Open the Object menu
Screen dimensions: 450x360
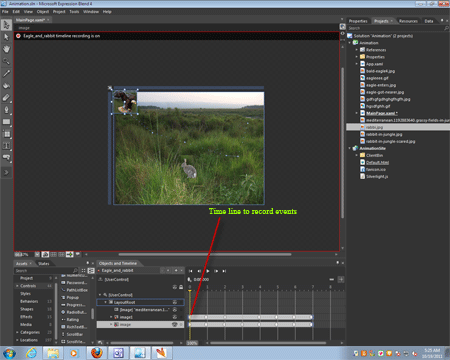coord(43,12)
